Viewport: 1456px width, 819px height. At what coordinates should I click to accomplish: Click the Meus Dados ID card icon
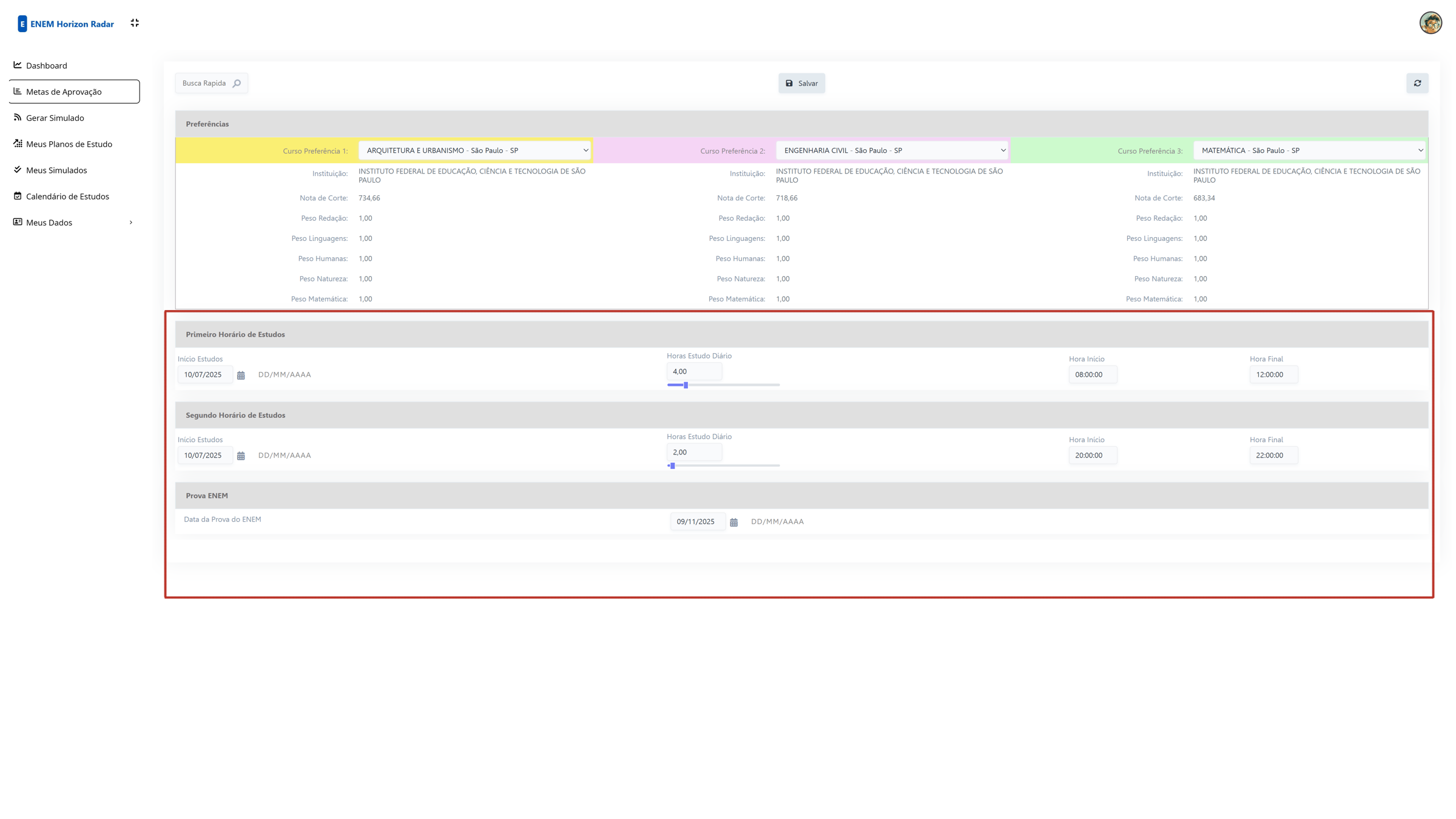[18, 222]
